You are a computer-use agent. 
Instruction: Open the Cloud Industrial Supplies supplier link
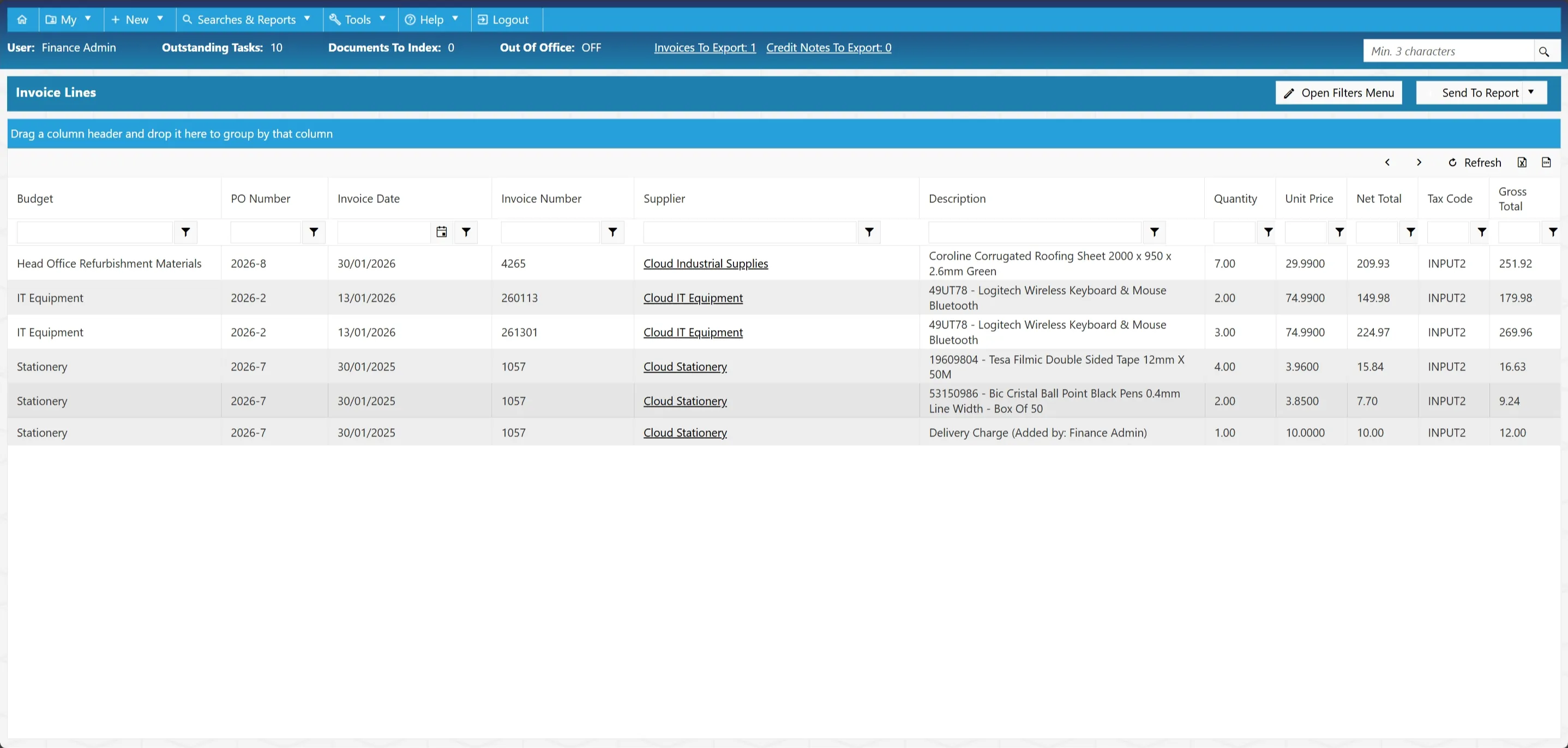click(x=706, y=264)
